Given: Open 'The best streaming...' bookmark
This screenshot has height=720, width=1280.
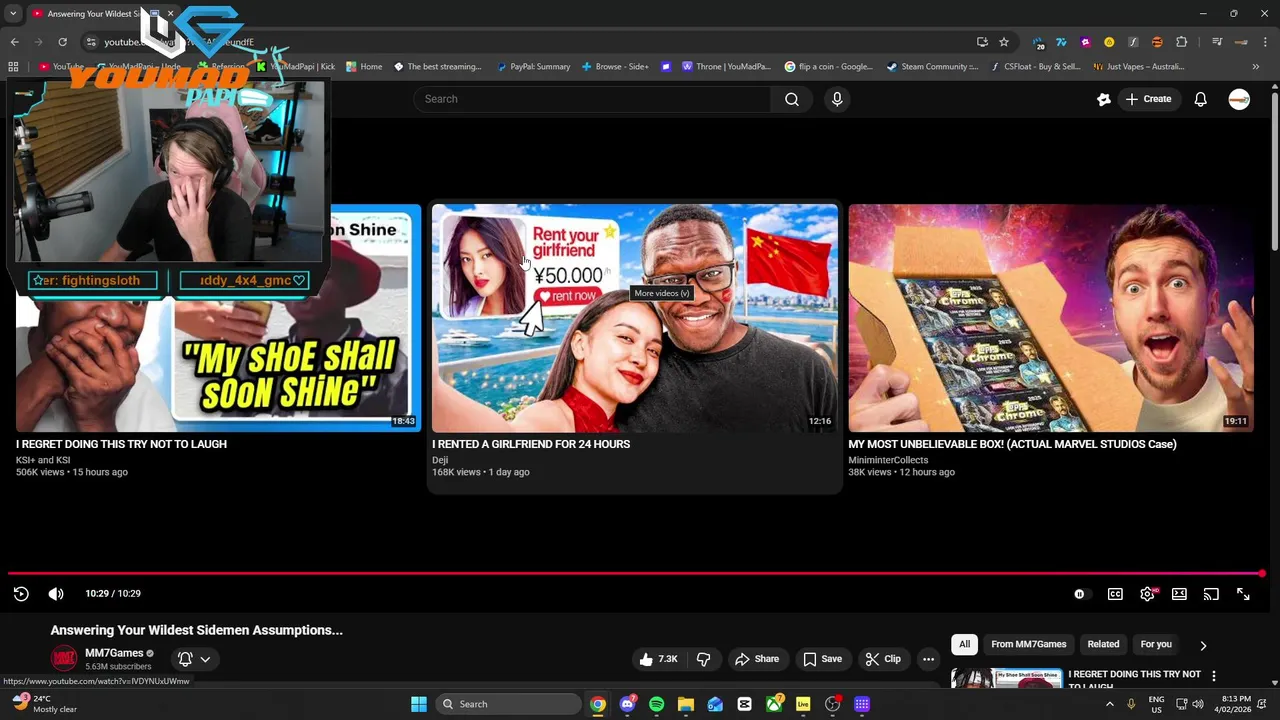Looking at the screenshot, I should (438, 67).
